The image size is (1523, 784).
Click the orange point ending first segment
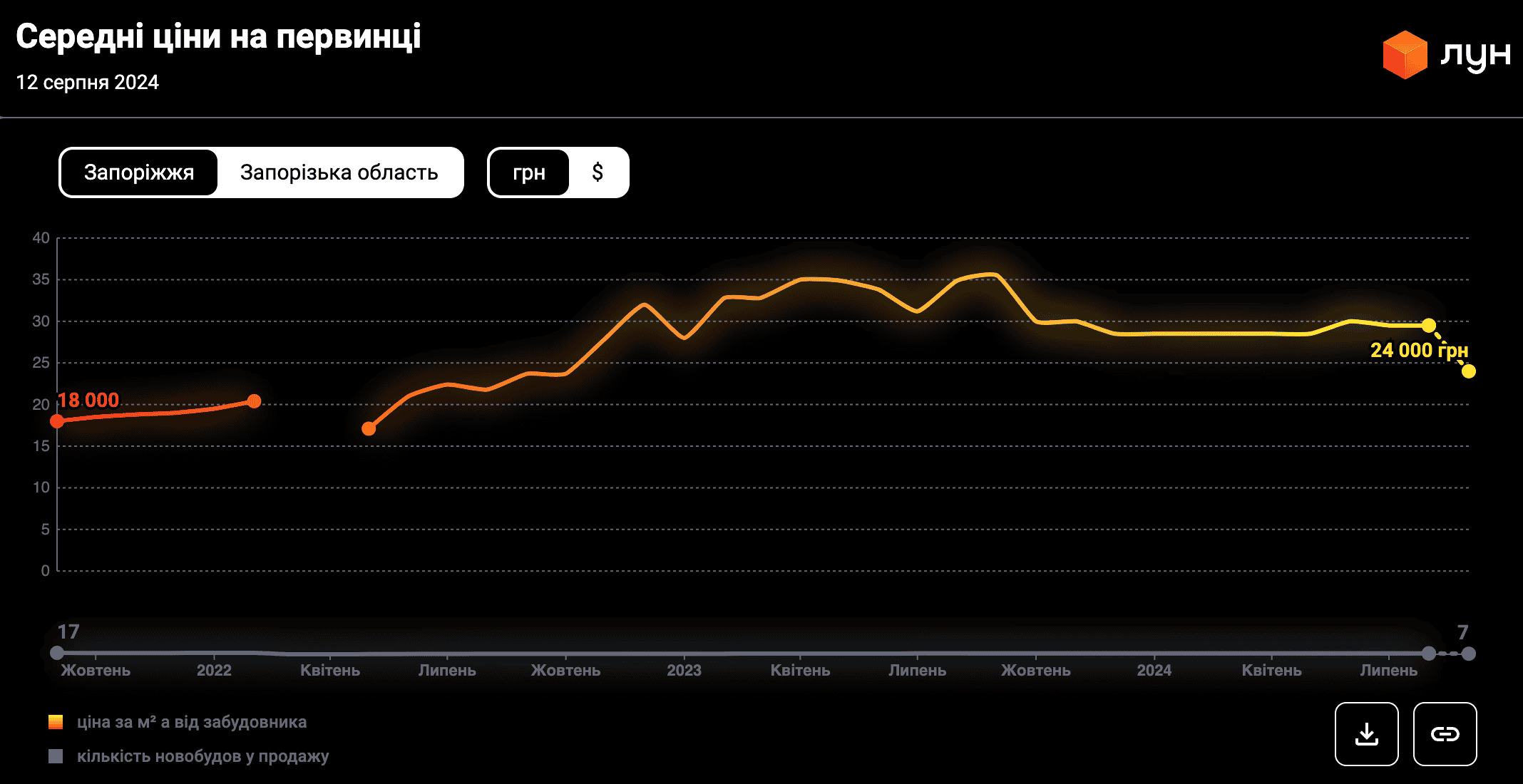[x=254, y=401]
